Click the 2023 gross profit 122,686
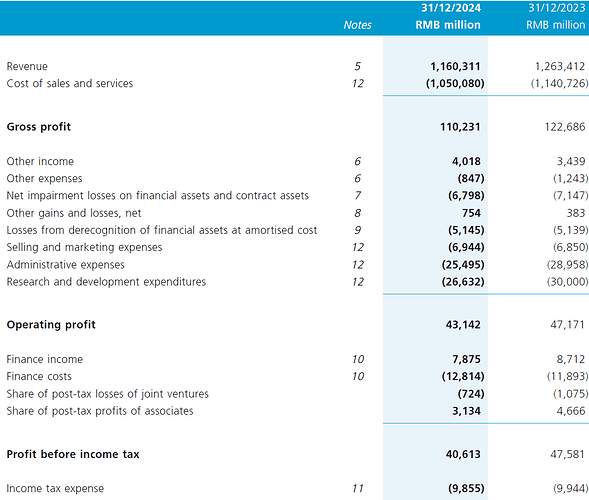The height and width of the screenshot is (500, 589). click(565, 127)
